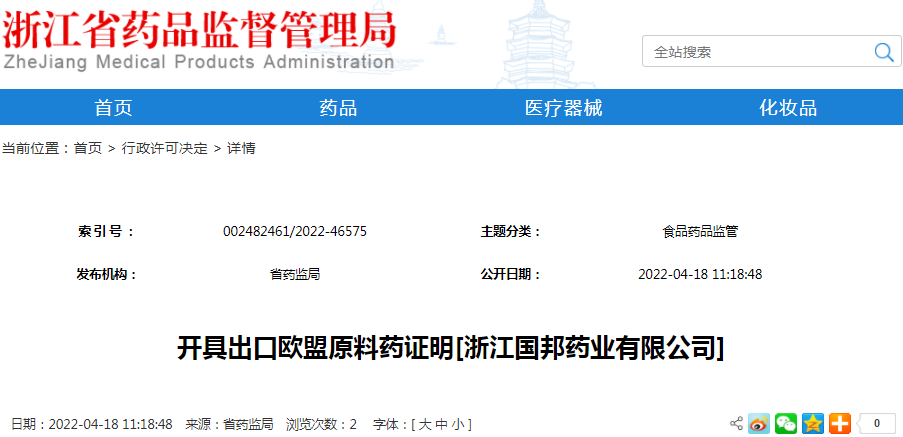Click the 发布机构 label
Image resolution: width=903 pixels, height=437 pixels.
click(107, 274)
